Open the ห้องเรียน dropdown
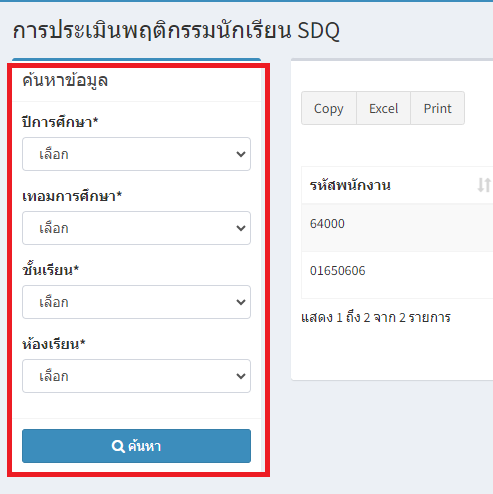 [x=136, y=376]
